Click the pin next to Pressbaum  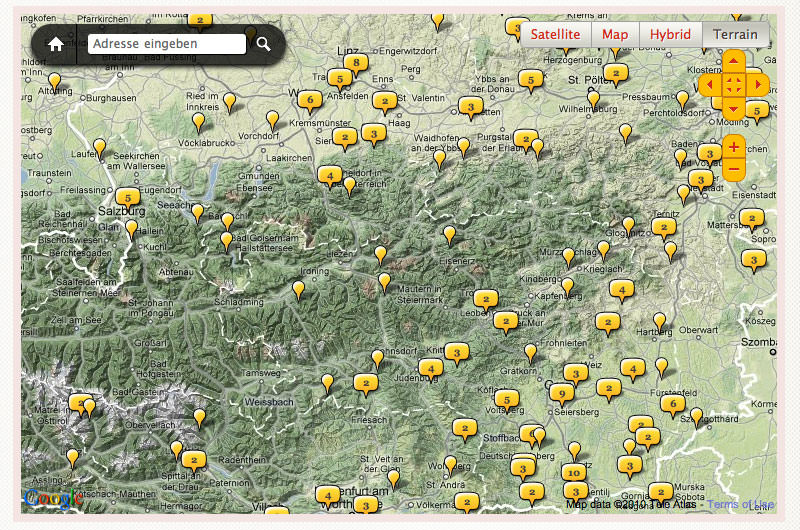point(682,99)
